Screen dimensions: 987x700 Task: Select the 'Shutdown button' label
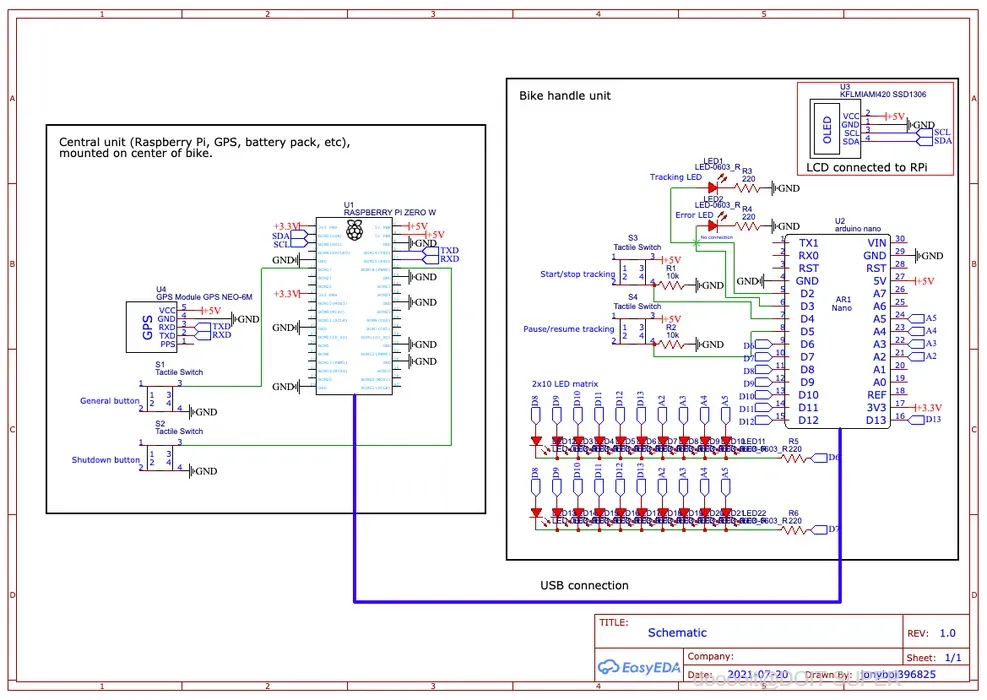[x=105, y=460]
